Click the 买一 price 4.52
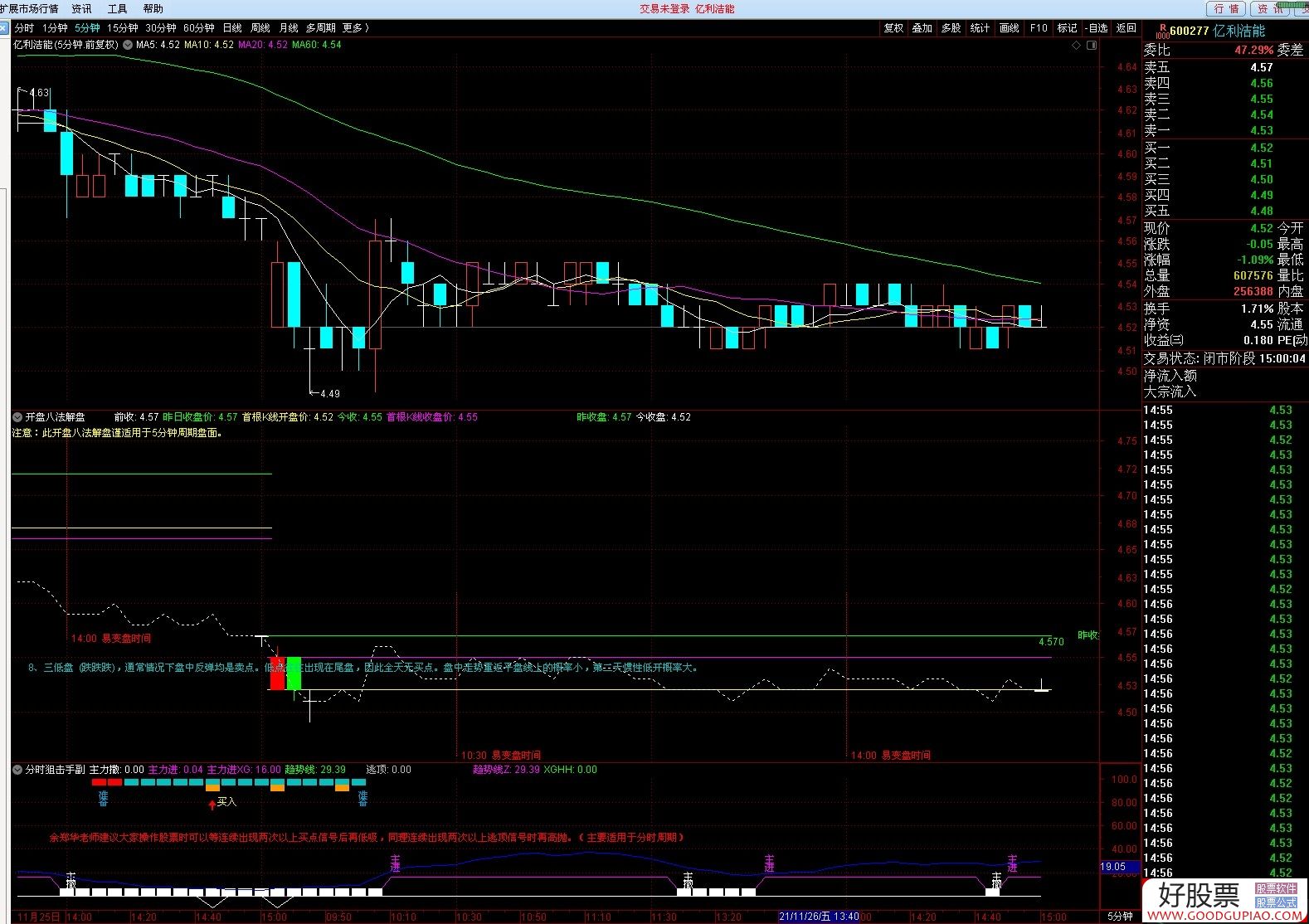This screenshot has height=924, width=1309. tap(1261, 148)
